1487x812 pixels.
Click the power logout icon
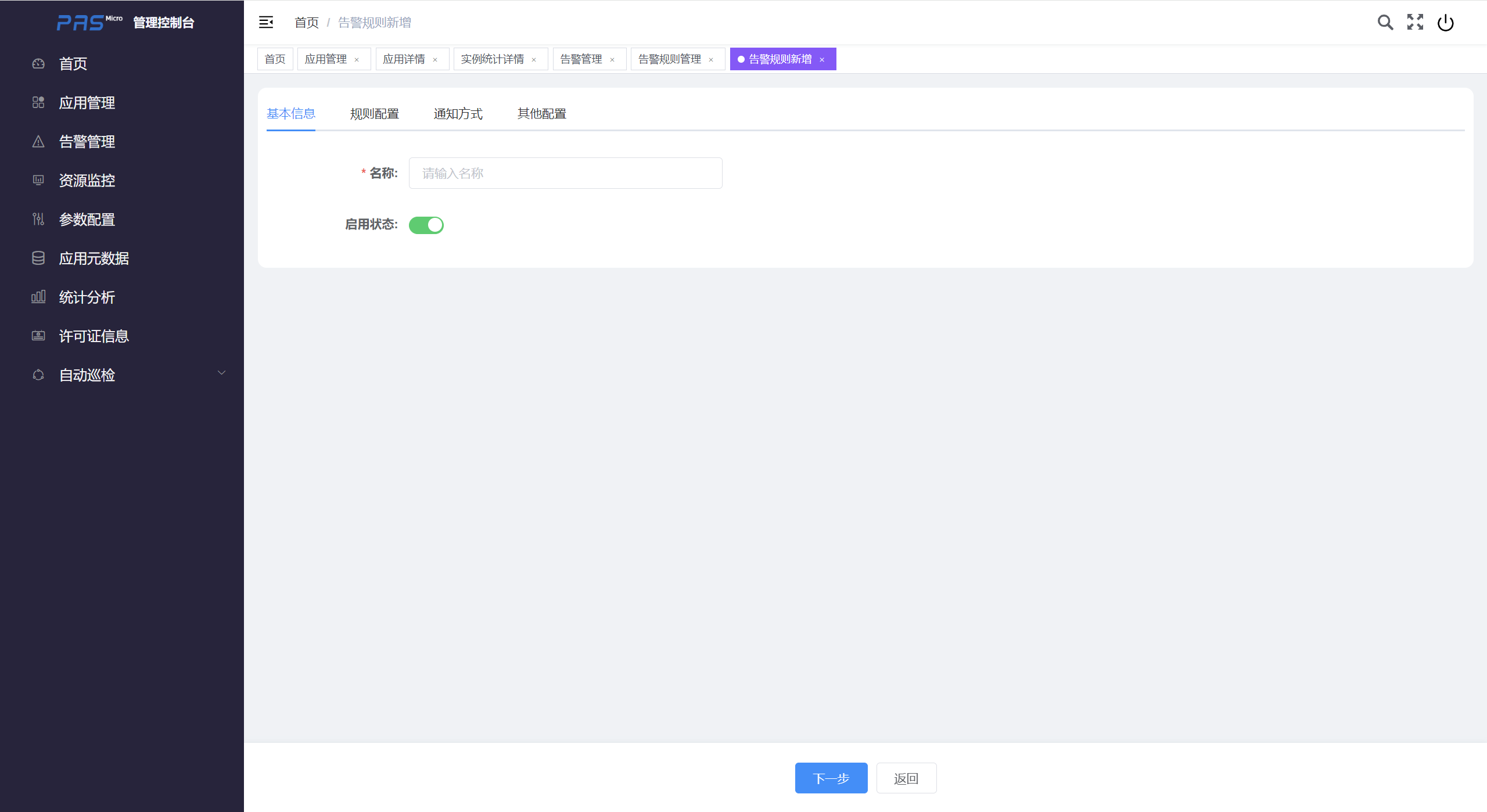(1445, 23)
